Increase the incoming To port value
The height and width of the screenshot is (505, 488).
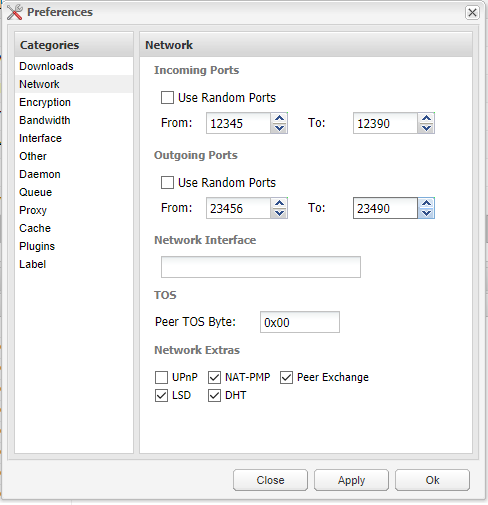point(426,118)
